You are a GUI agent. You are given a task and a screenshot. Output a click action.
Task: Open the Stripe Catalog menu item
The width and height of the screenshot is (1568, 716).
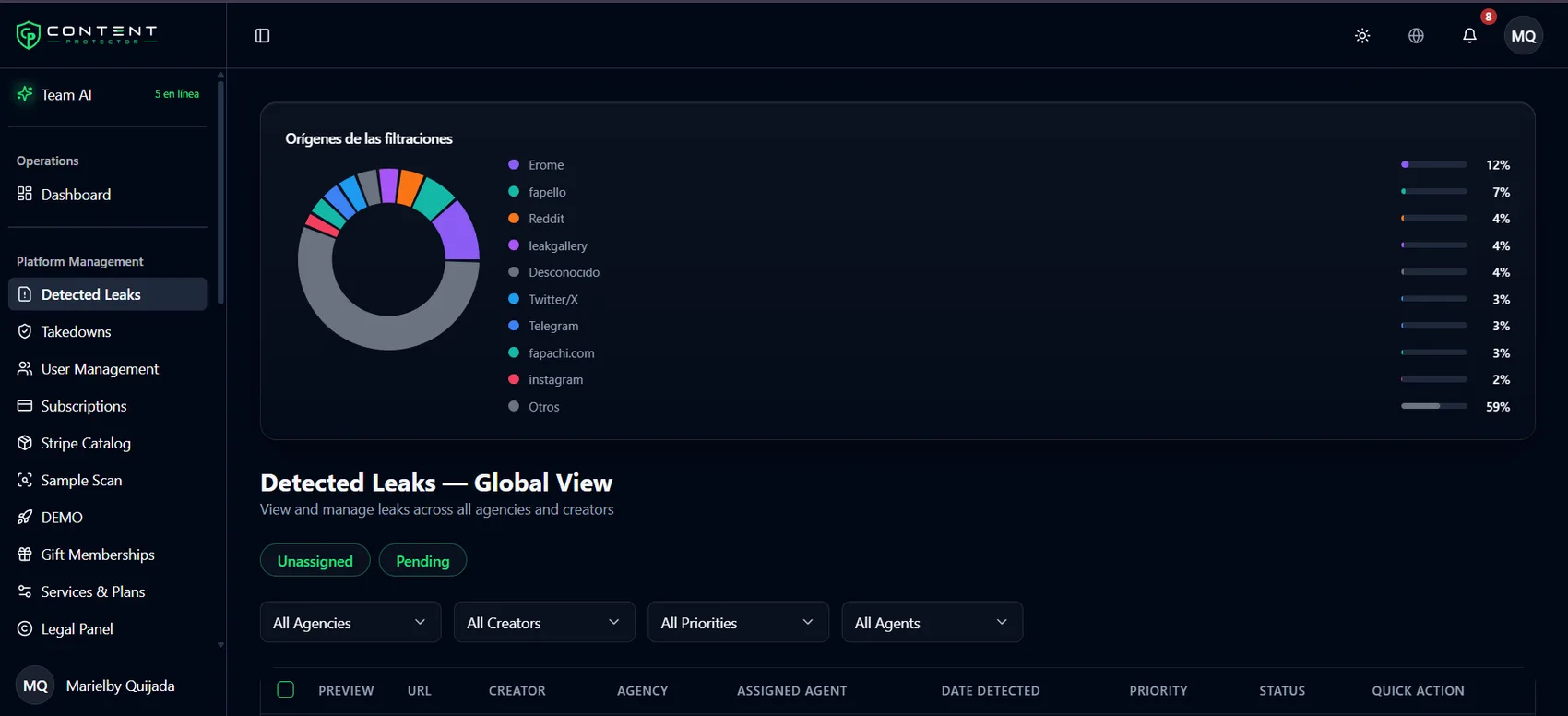(x=108, y=443)
